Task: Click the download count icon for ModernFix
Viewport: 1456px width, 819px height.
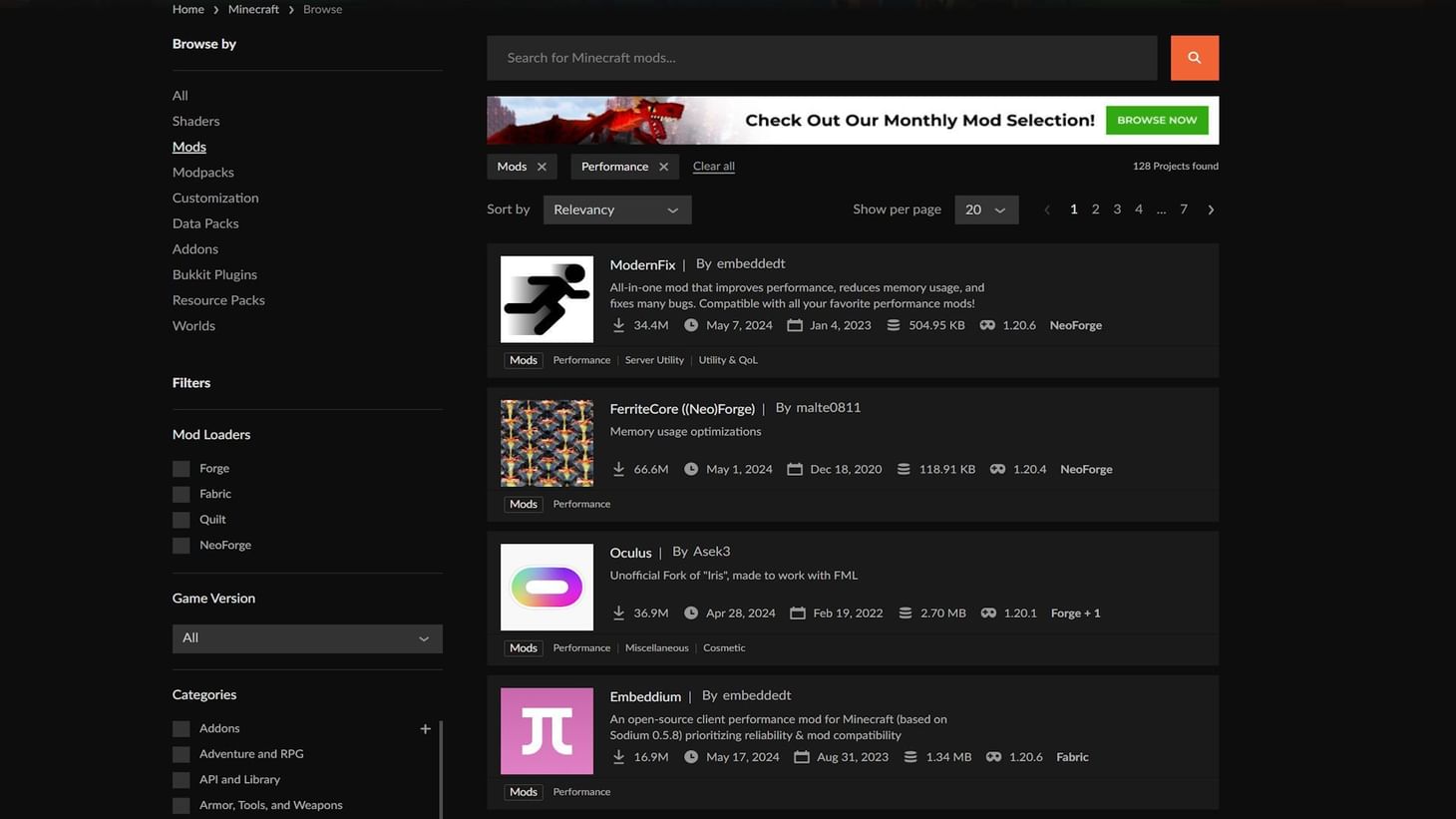Action: [x=618, y=324]
